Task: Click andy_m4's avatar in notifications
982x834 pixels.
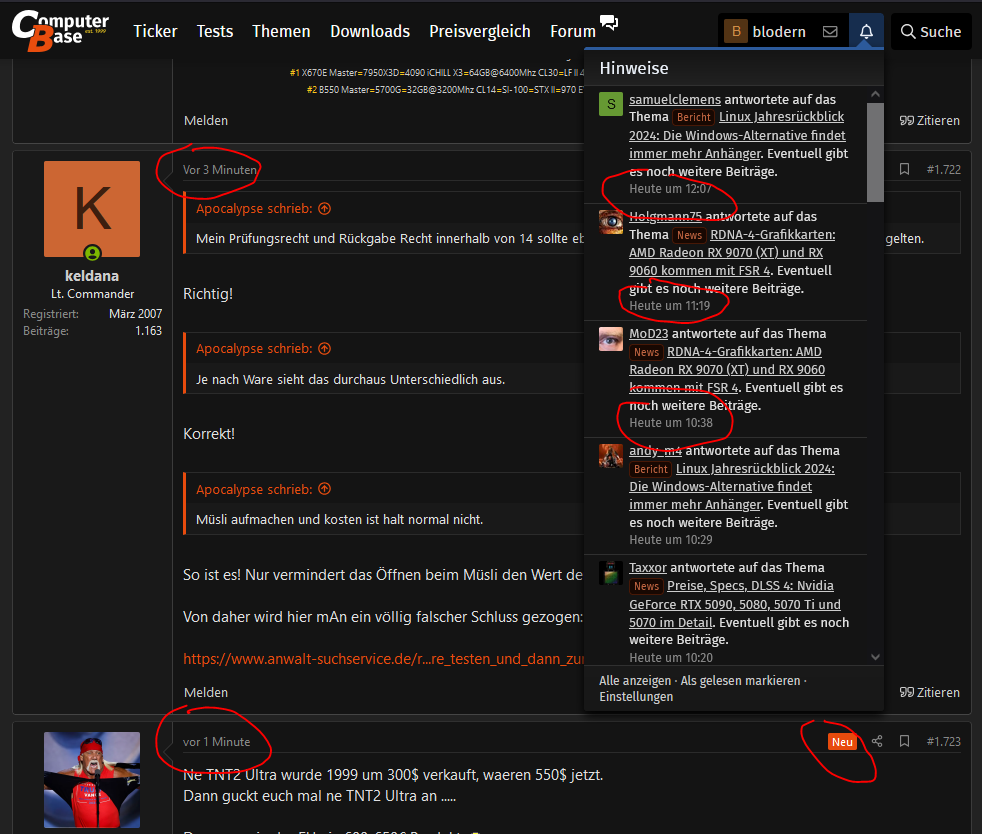Action: (x=611, y=456)
